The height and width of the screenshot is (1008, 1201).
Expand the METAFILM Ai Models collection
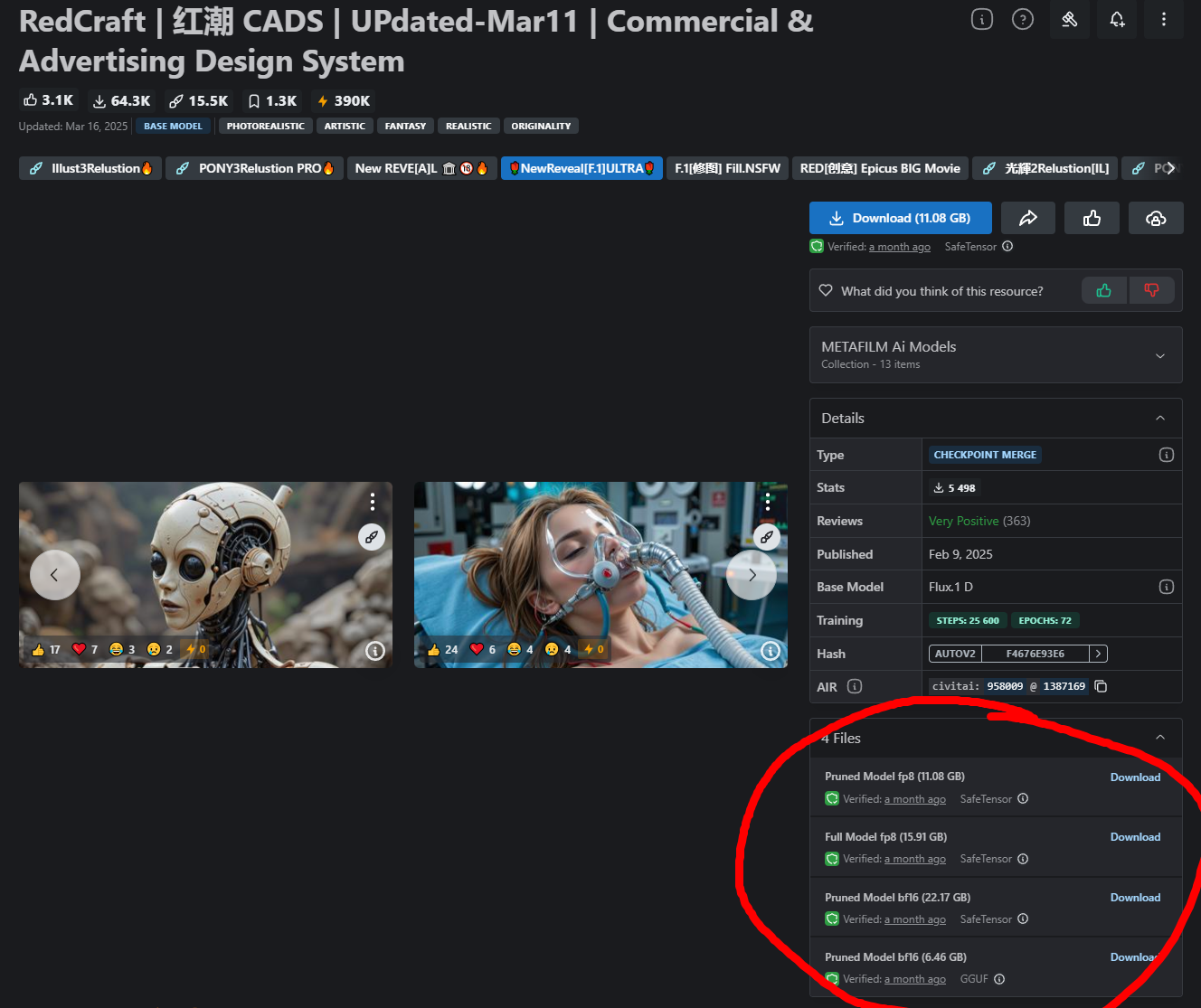(996, 354)
